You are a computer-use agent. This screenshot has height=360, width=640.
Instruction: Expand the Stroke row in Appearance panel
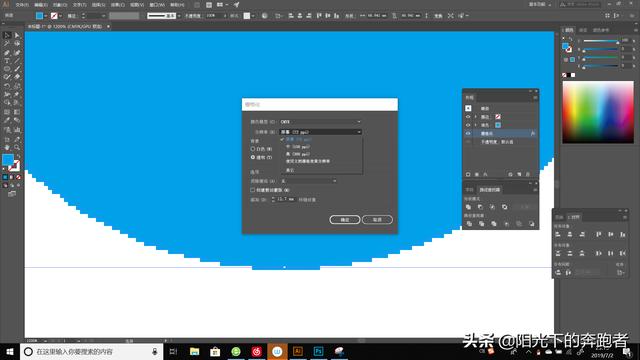476,117
